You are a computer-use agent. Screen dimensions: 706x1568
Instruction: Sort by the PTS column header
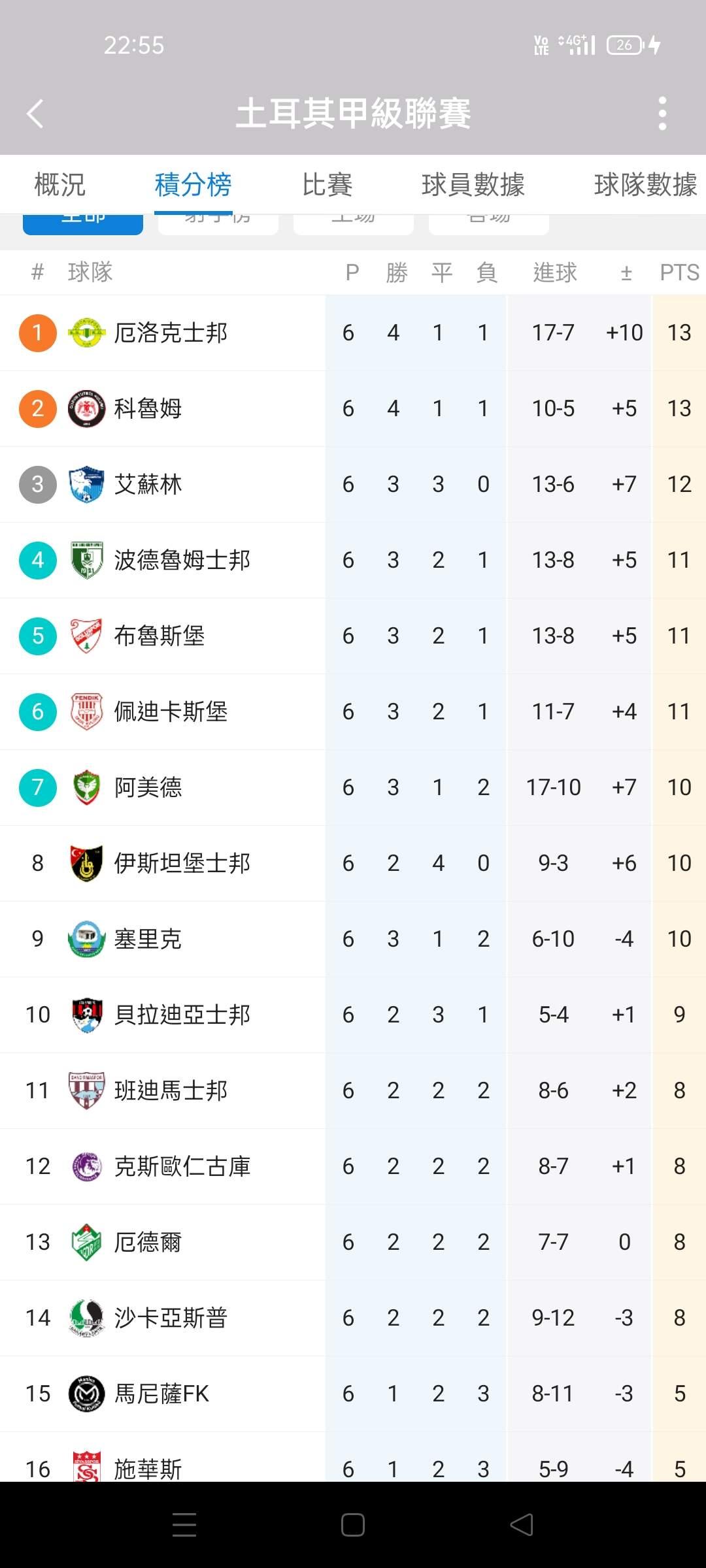click(679, 272)
